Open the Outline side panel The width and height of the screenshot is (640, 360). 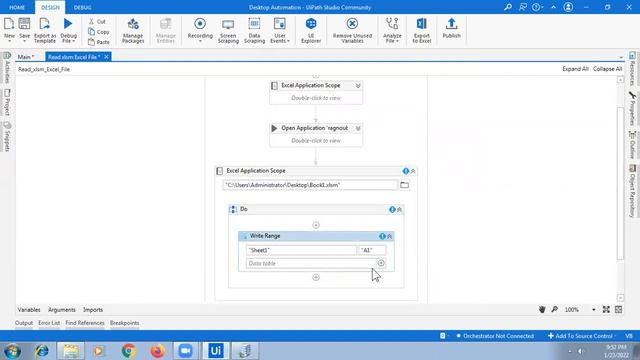tap(632, 145)
